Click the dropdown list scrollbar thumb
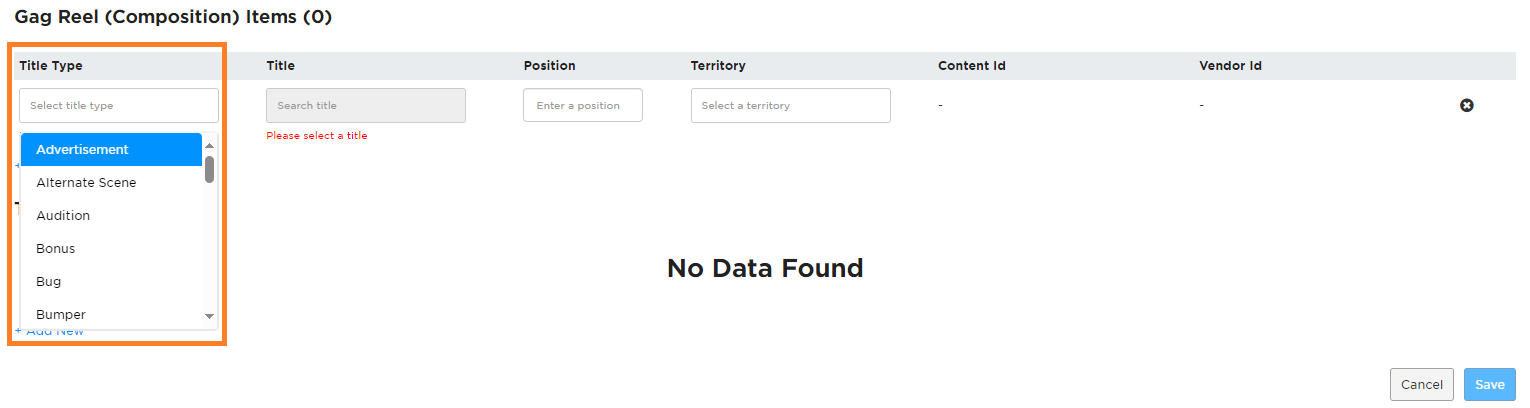1530x408 pixels. [210, 169]
